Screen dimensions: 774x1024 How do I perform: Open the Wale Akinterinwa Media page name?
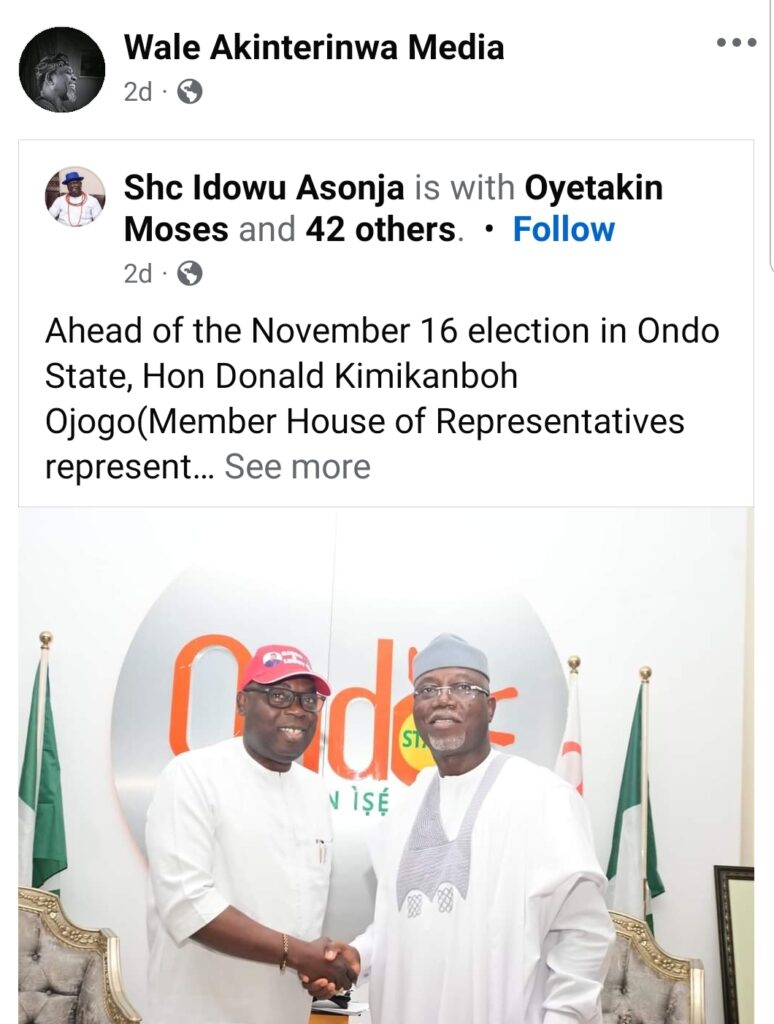click(x=313, y=47)
